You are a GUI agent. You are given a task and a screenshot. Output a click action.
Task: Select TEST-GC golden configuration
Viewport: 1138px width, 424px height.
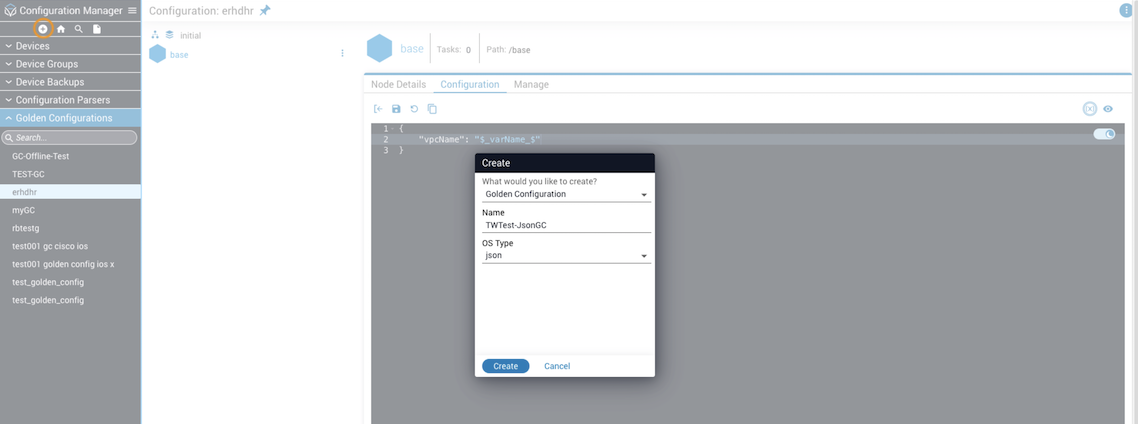pos(70,174)
